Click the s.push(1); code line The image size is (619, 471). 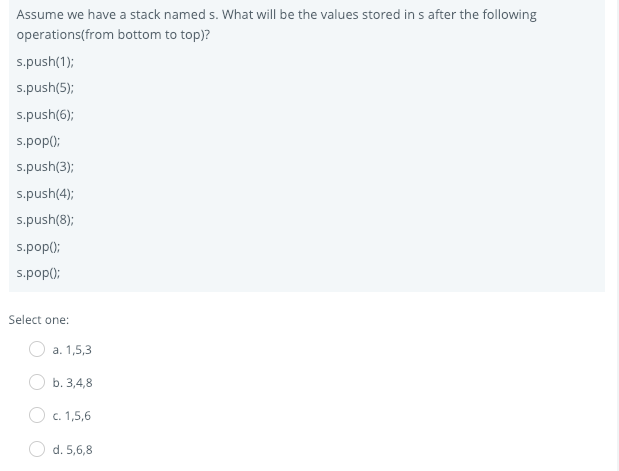click(x=45, y=62)
